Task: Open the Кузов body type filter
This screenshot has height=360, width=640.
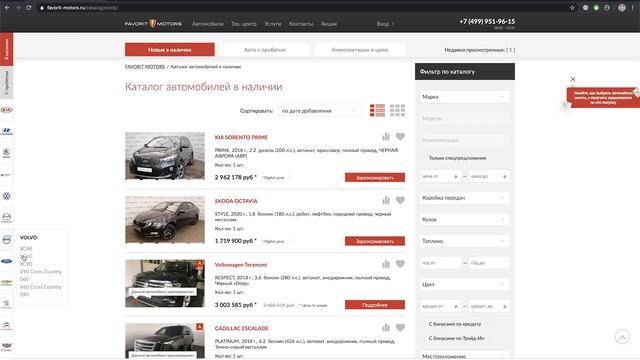Action: tap(464, 220)
